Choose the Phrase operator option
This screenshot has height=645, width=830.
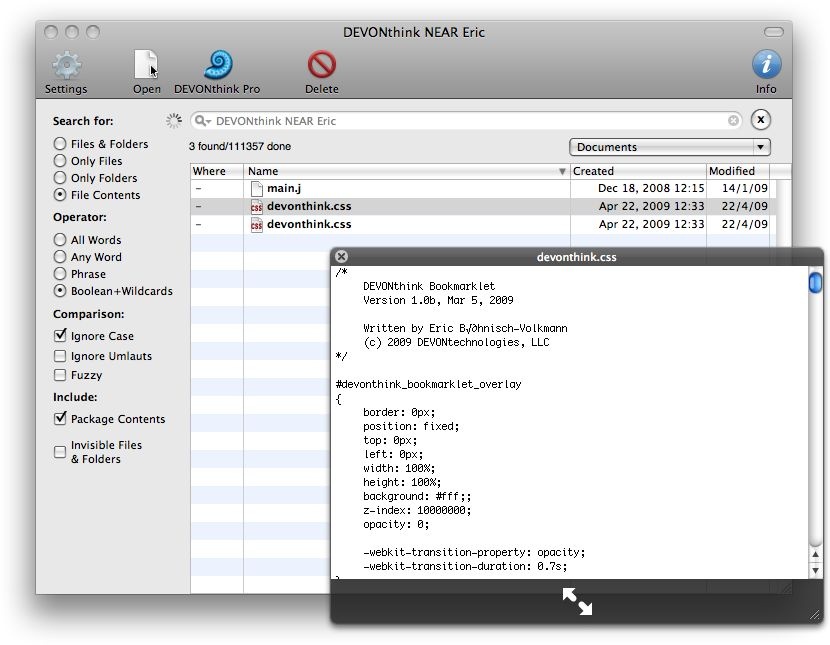click(x=61, y=274)
